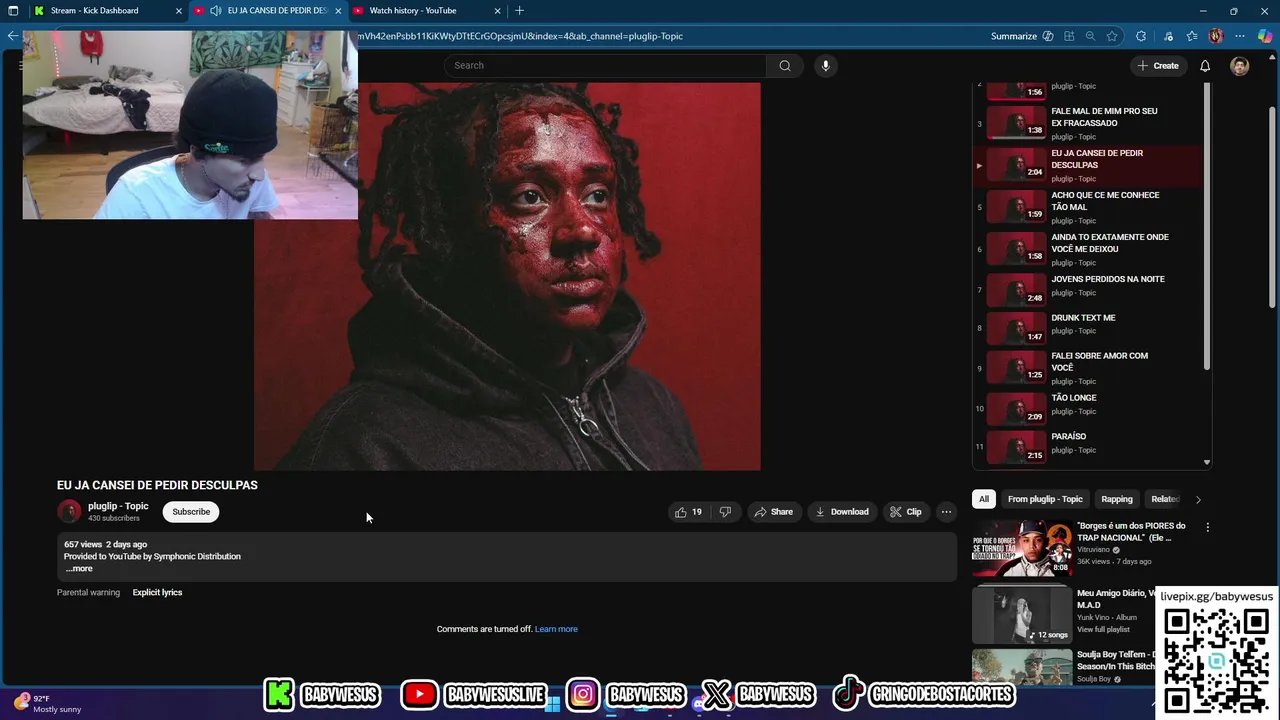
Task: Click the browser address bar URL
Action: coord(520,36)
